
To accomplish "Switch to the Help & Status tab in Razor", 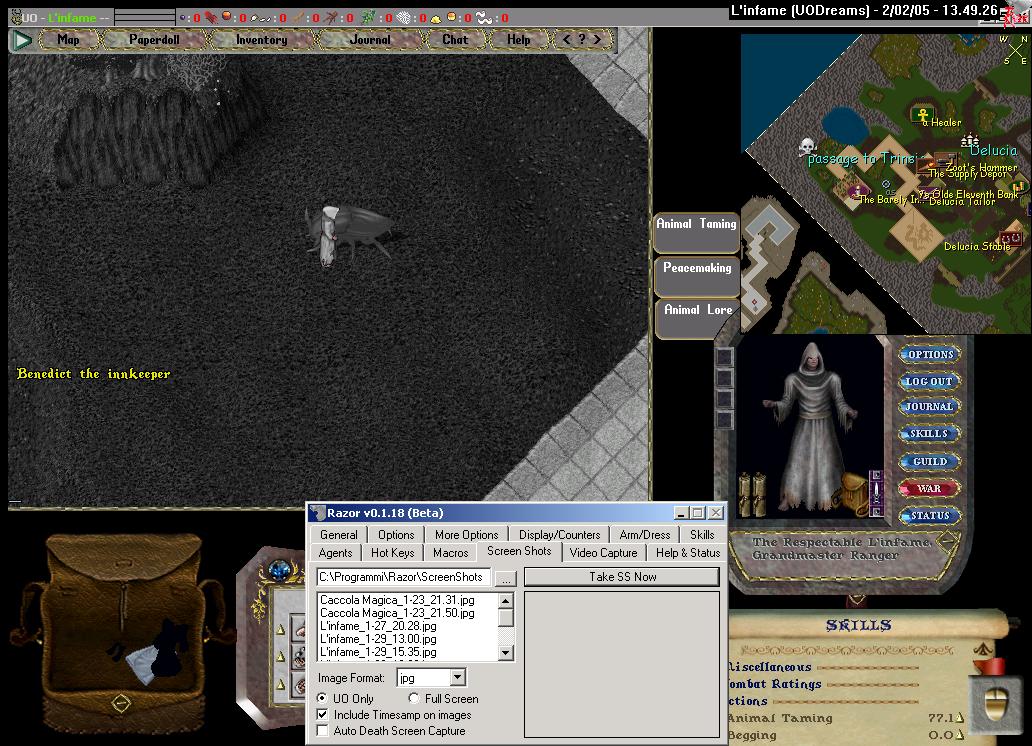I will click(688, 553).
